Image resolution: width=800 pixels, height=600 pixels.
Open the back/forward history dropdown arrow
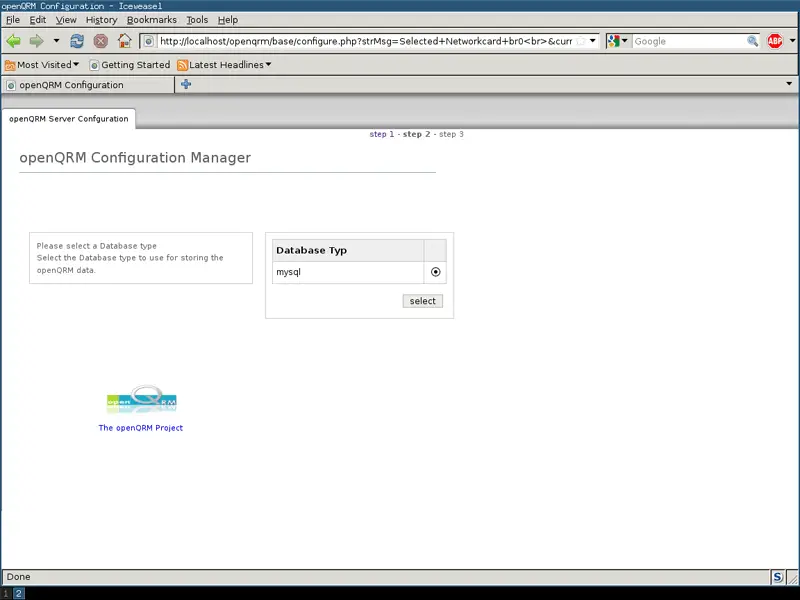pos(56,41)
